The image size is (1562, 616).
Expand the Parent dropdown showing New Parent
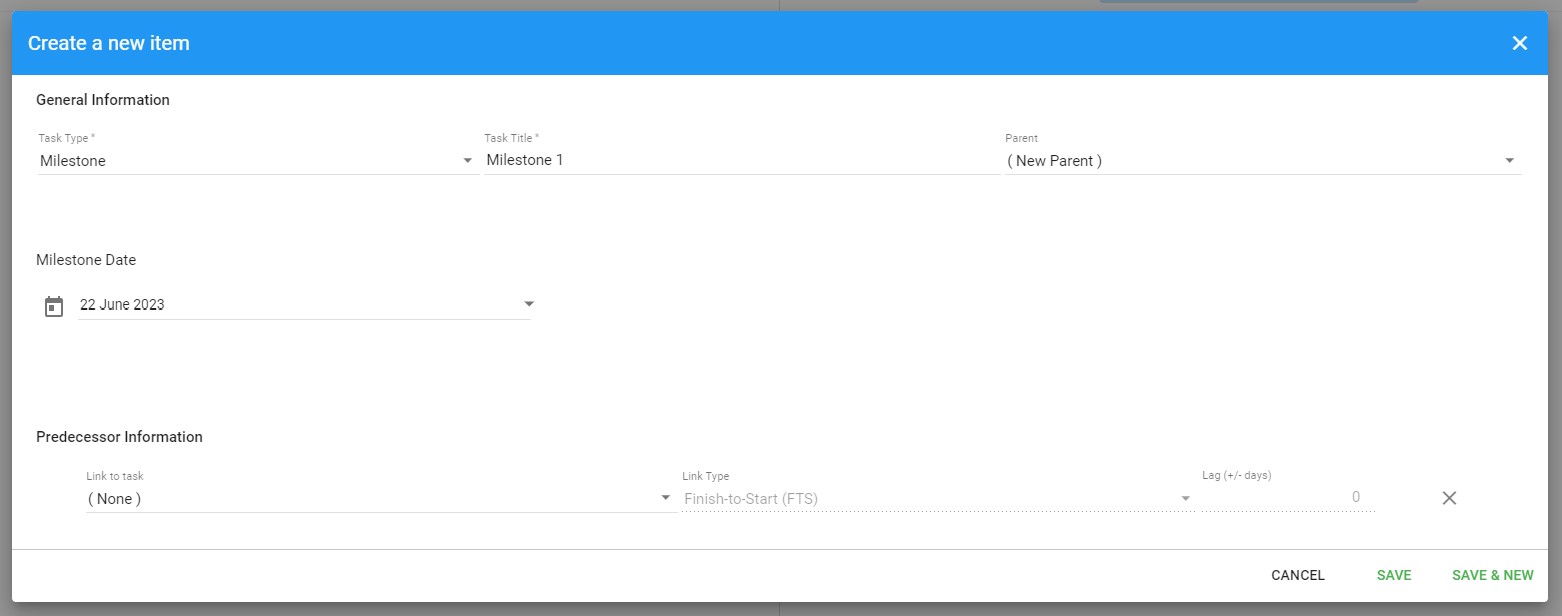(1263, 161)
